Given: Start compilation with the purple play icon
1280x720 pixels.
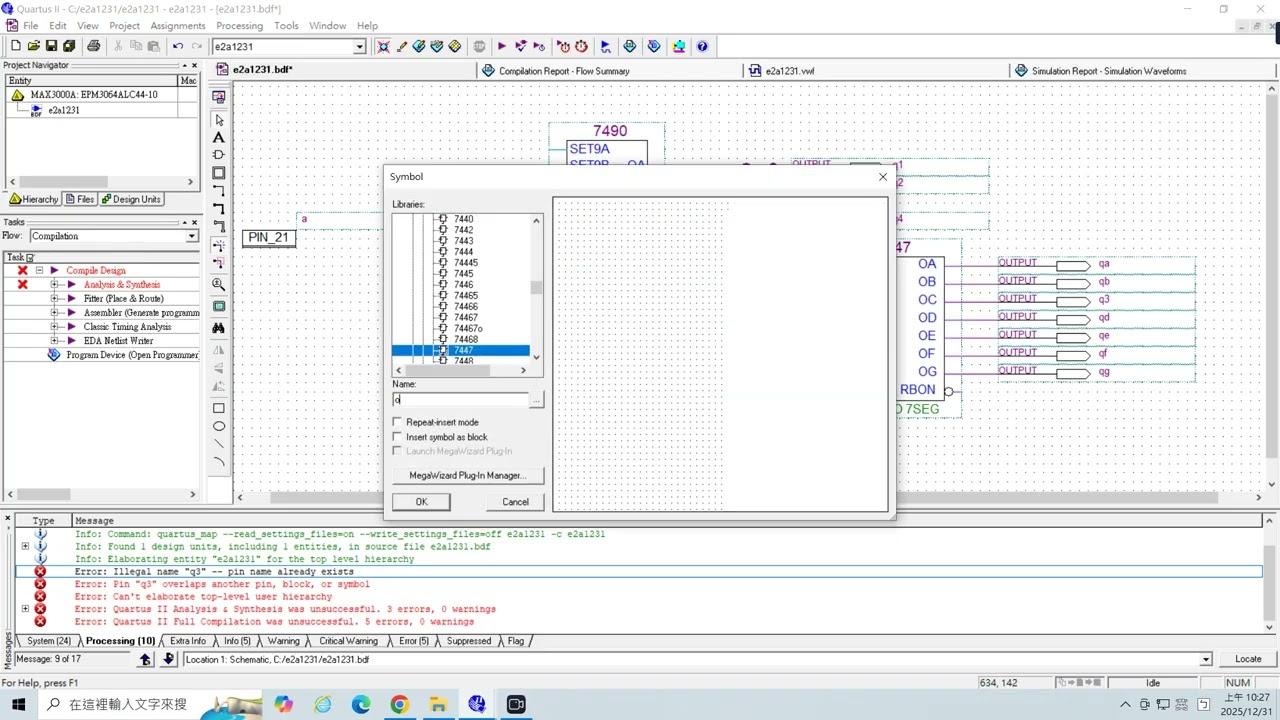Looking at the screenshot, I should coord(502,46).
